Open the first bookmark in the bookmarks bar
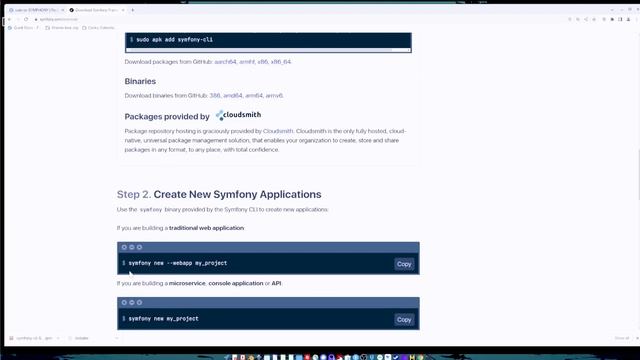640x360 pixels. pos(23,28)
